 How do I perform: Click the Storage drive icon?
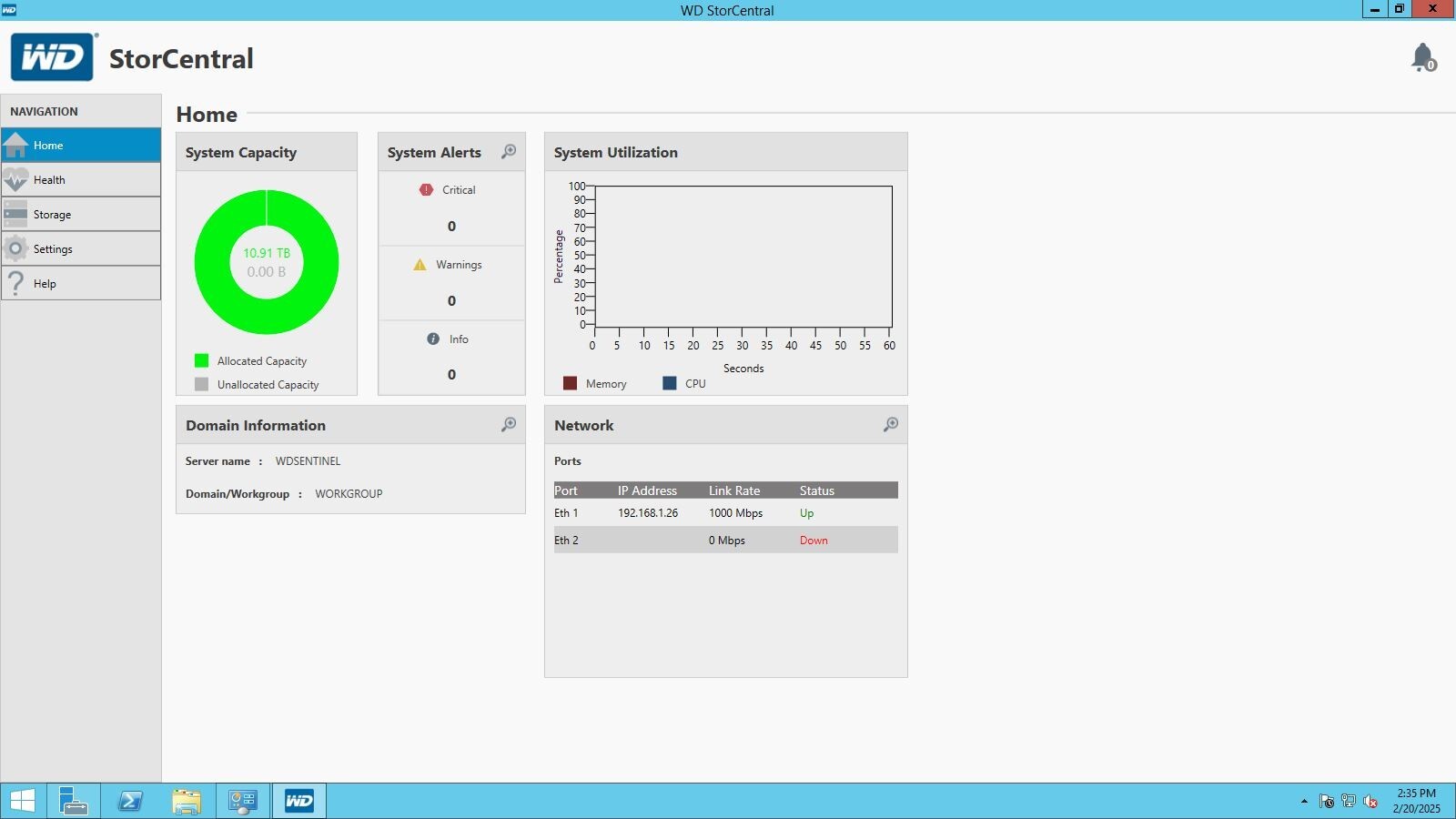coord(15,214)
